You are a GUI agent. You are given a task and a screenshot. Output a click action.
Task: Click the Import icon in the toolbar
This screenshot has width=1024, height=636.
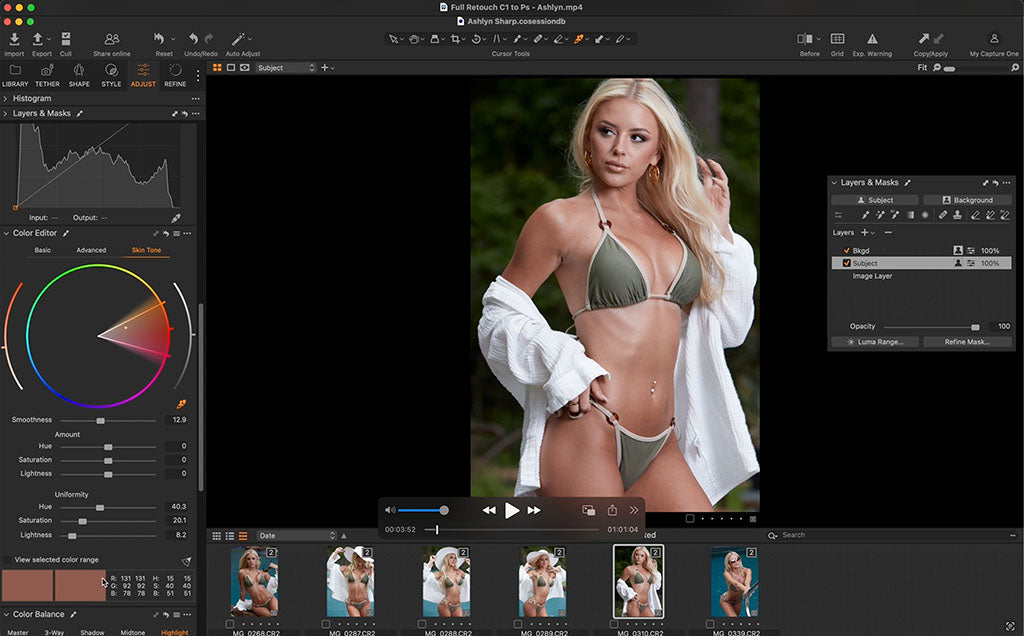(x=14, y=39)
